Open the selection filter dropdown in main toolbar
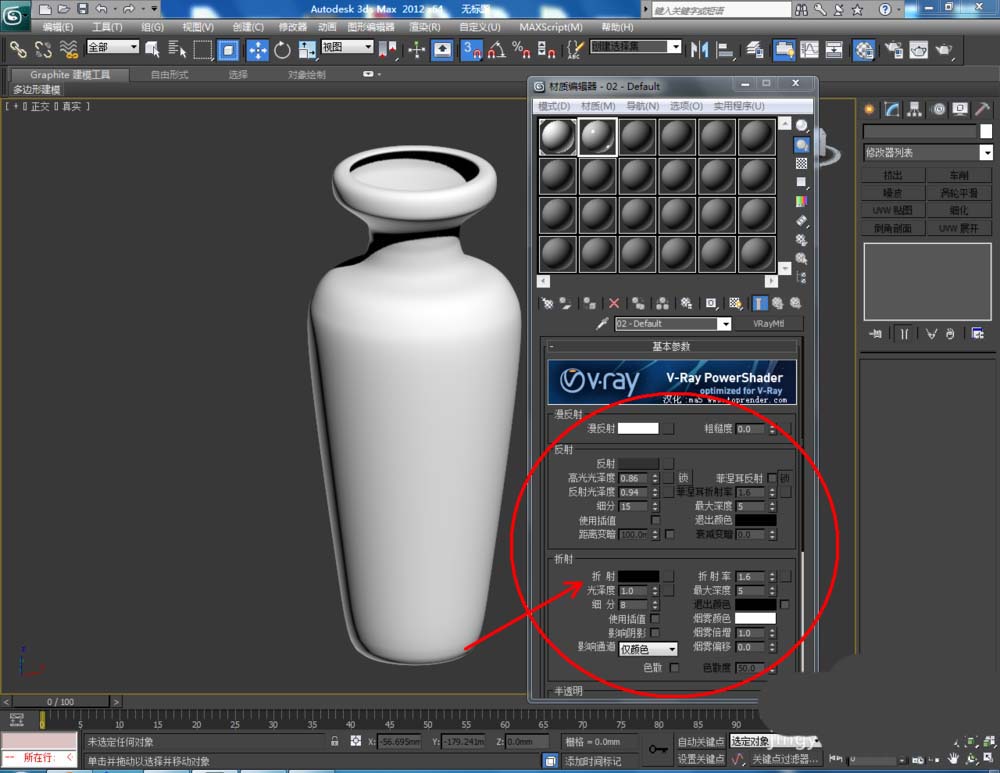The width and height of the screenshot is (1000, 773). tap(112, 47)
